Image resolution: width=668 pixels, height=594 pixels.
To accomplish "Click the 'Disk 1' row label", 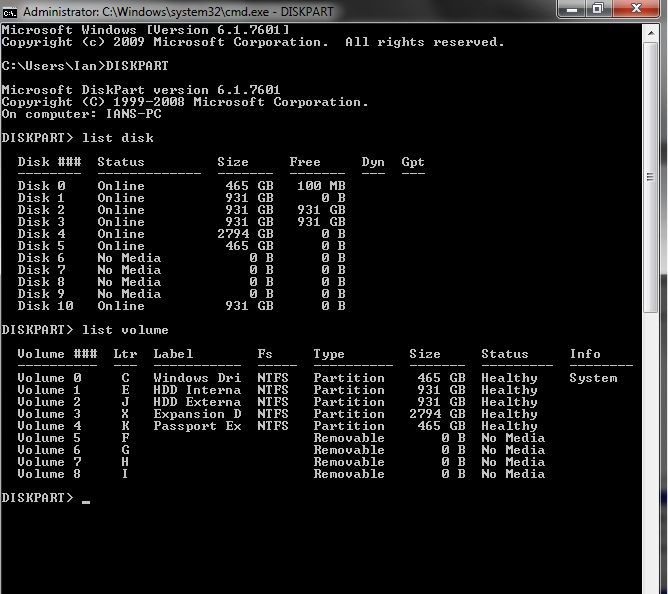I will point(41,198).
